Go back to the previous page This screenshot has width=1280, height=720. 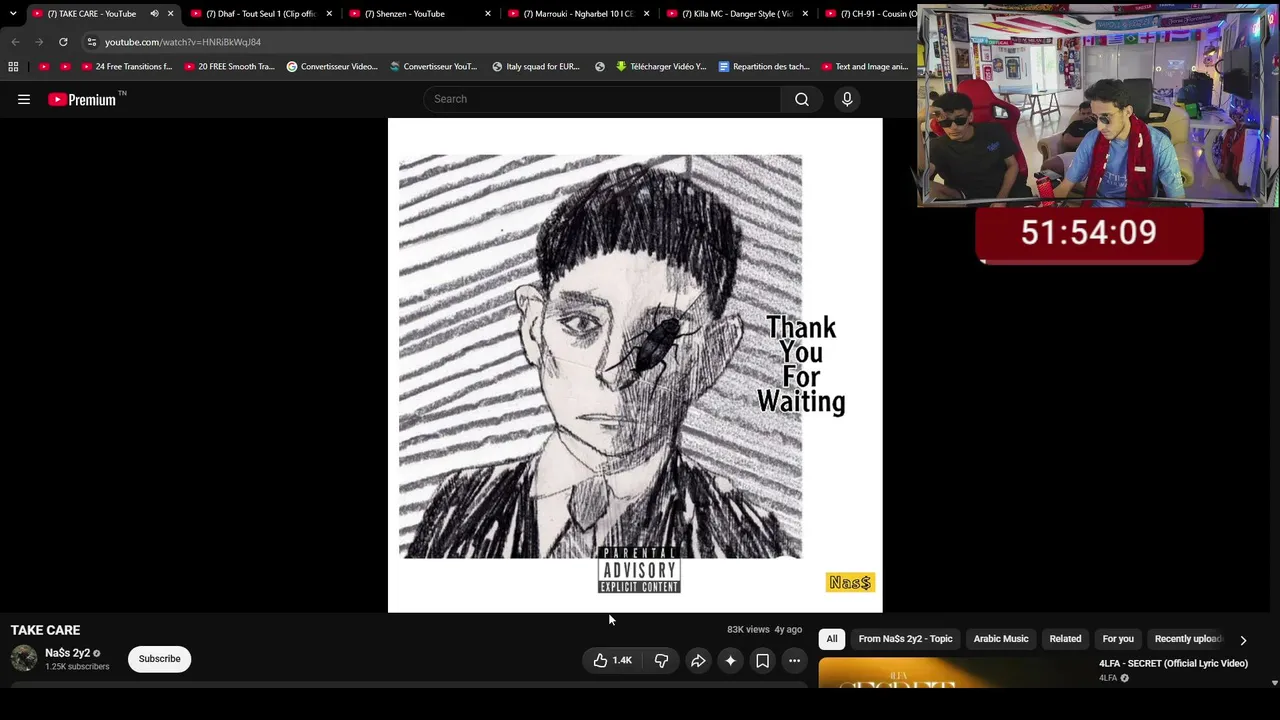(x=15, y=42)
